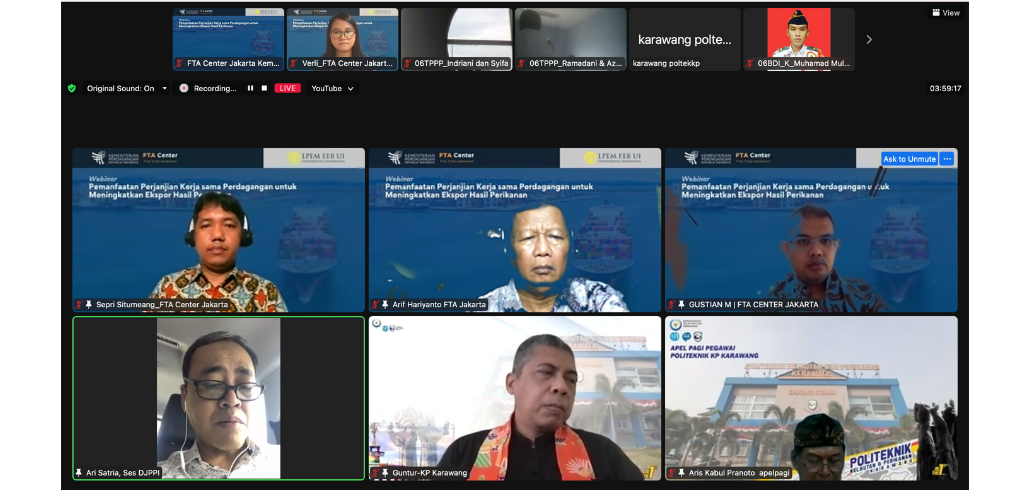This screenshot has width=1030, height=490.
Task: Open the more options menu on Gustian's tile
Action: click(947, 159)
